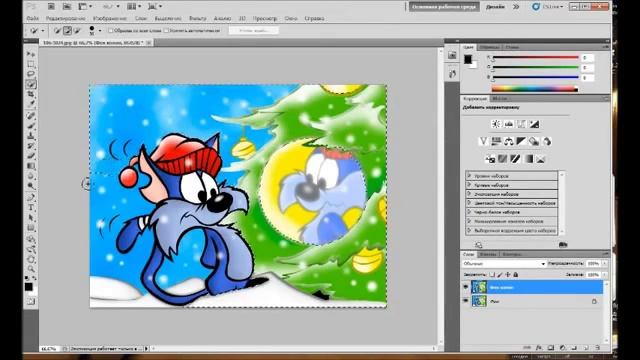Viewport: 640px width, 360px height.
Task: Add a Color Balance adjustment
Action: (509, 142)
